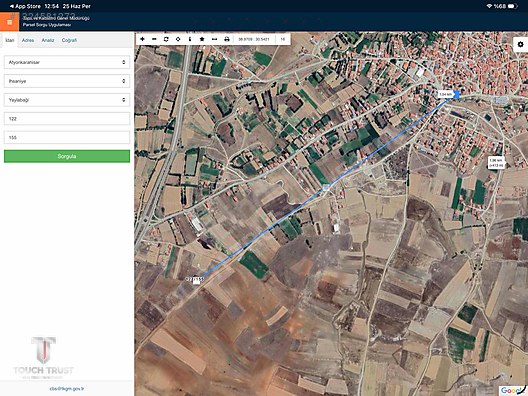Tap the battery indicator
The image size is (528, 396).
pyautogui.click(x=513, y=6)
